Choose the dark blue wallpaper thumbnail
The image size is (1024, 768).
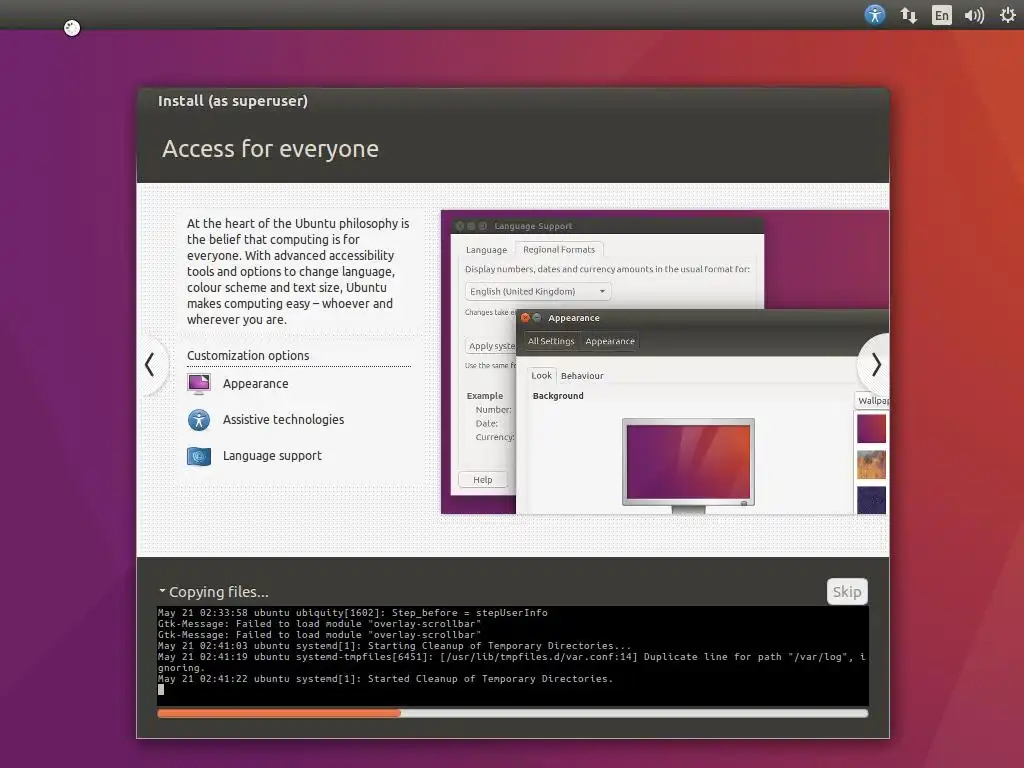pyautogui.click(x=871, y=500)
